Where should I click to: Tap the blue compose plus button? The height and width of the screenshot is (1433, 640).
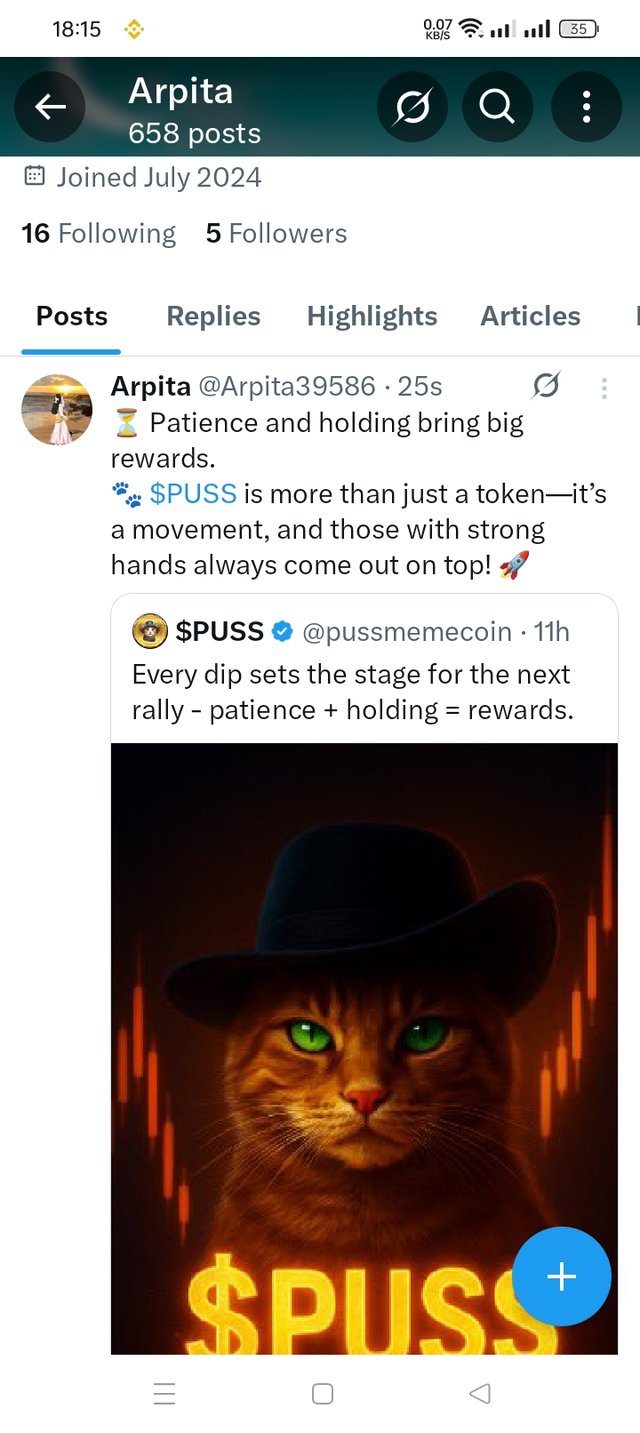(561, 1276)
